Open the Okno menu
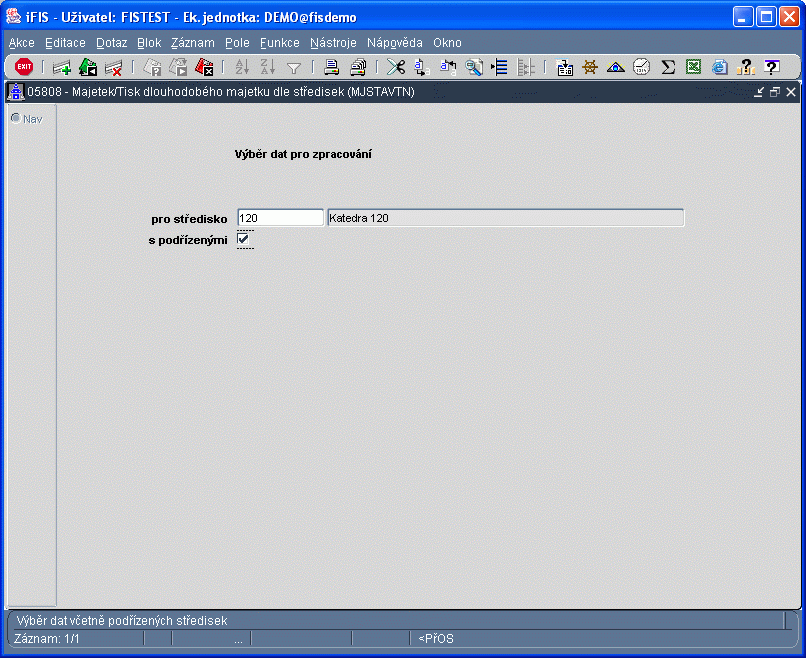This screenshot has height=658, width=806. pos(447,43)
